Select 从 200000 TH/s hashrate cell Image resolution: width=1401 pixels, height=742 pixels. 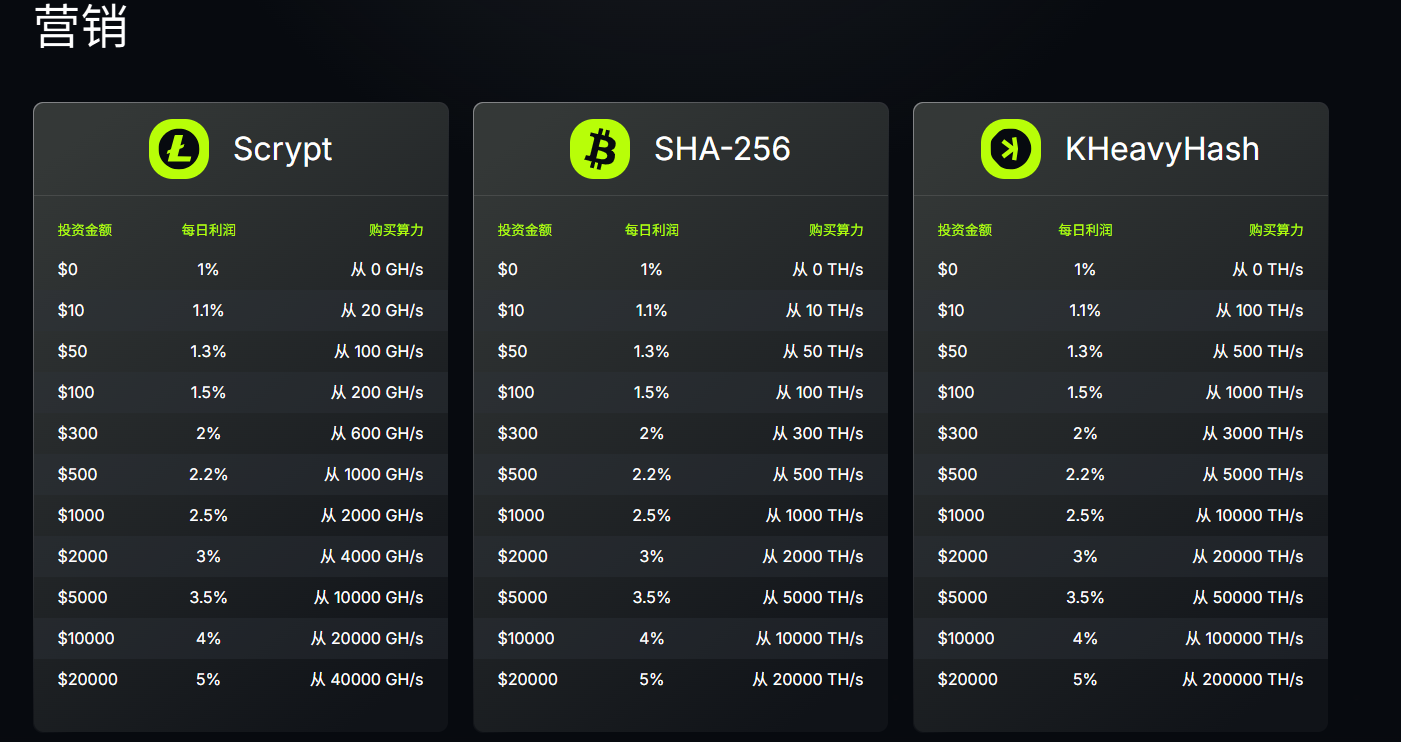[1243, 679]
